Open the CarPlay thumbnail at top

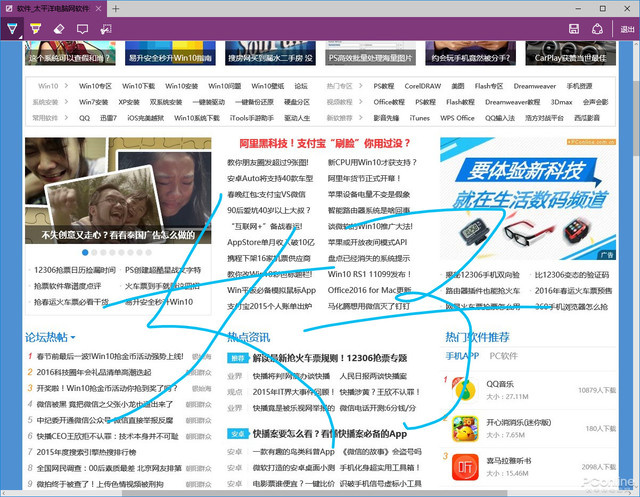pyautogui.click(x=571, y=53)
